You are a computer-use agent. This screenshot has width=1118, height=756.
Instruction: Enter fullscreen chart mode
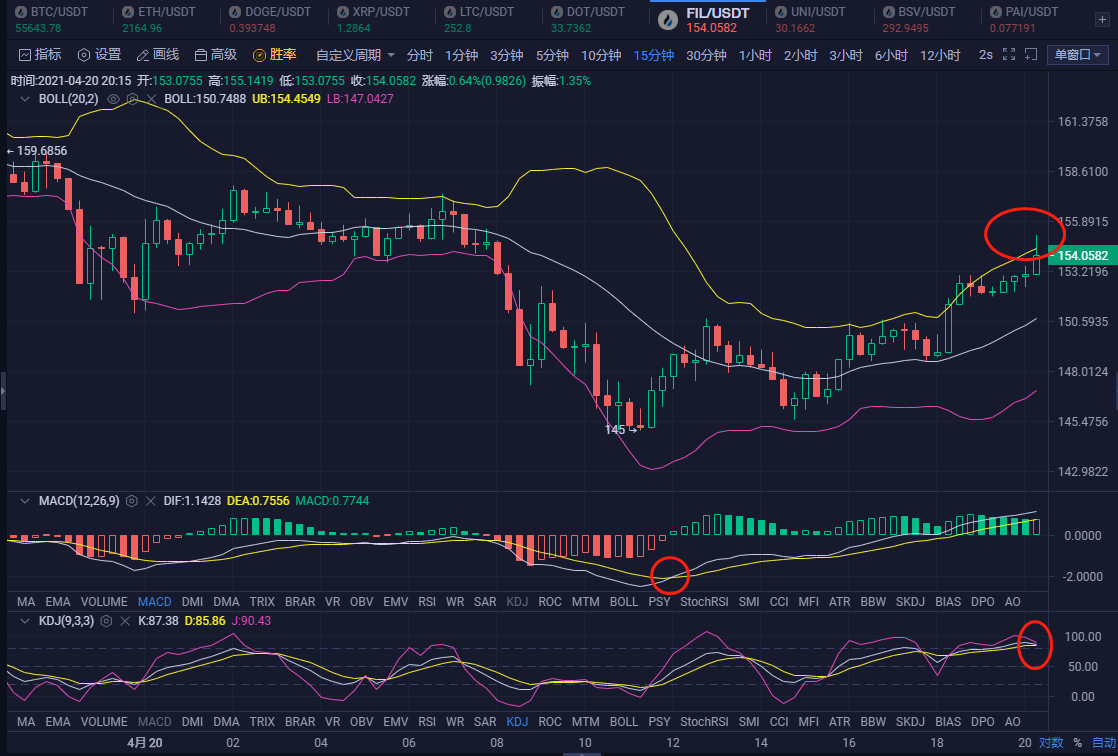pos(1009,55)
